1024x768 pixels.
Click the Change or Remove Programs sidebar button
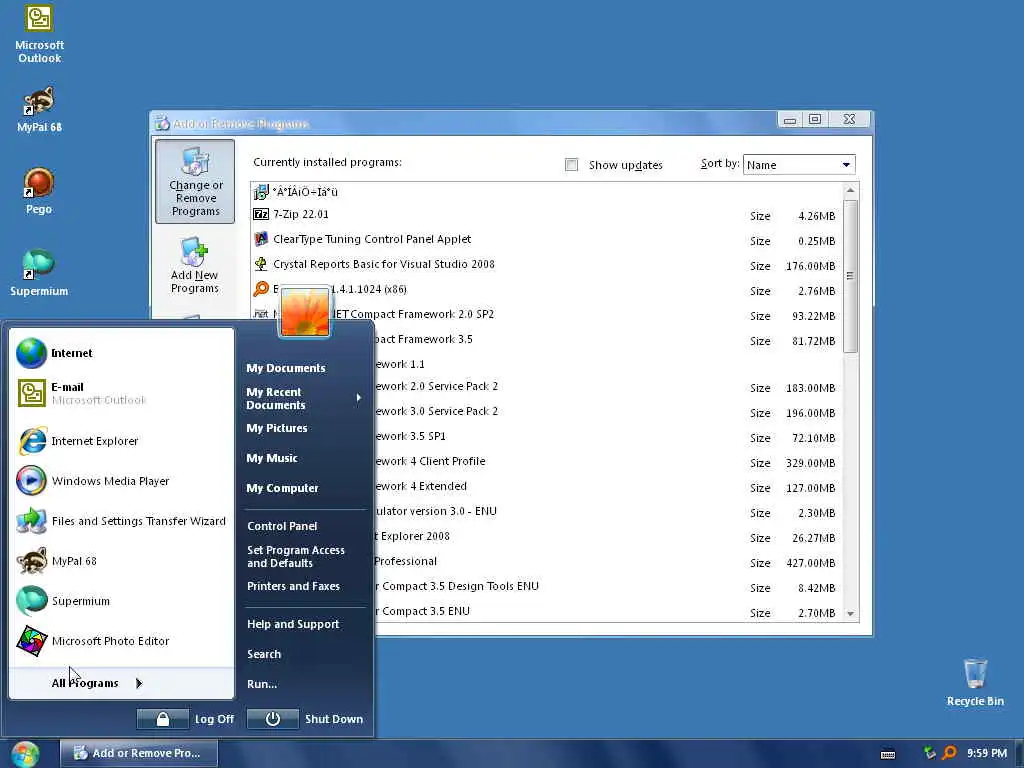195,182
